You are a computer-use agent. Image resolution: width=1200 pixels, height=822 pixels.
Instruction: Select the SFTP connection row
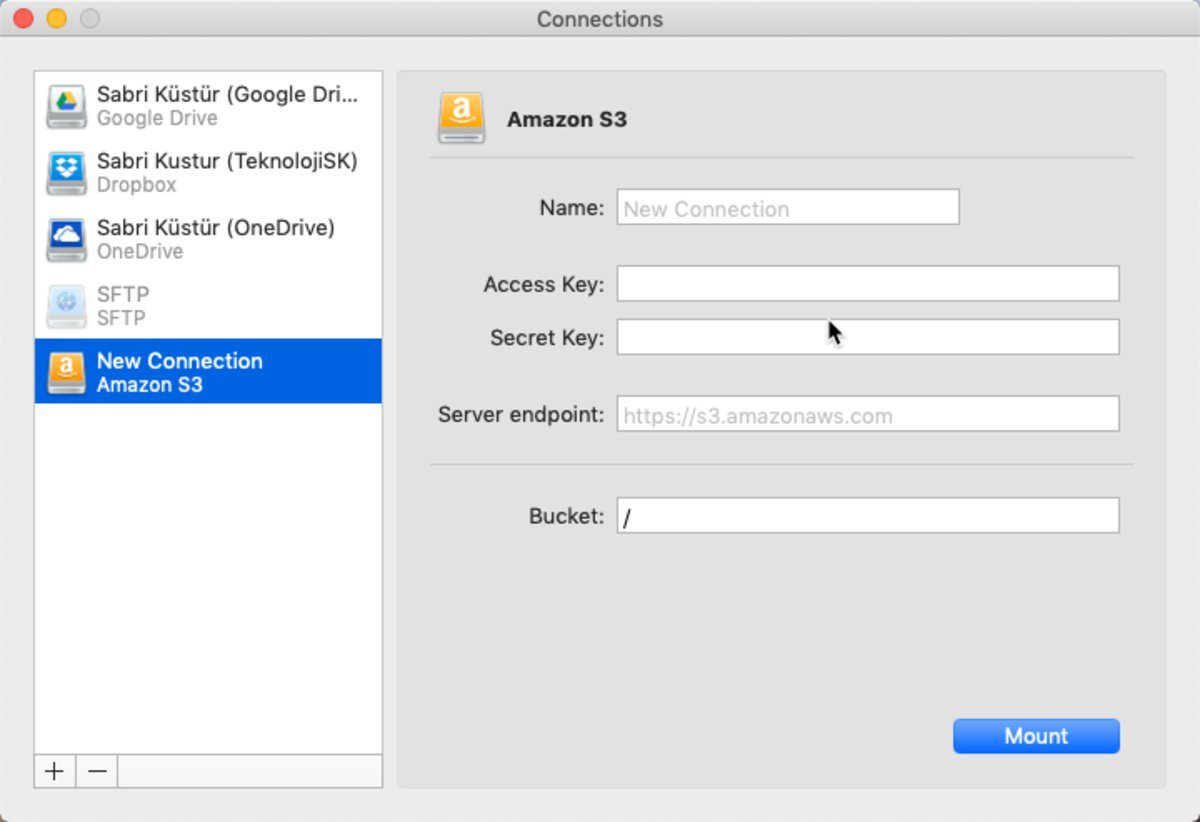coord(208,305)
